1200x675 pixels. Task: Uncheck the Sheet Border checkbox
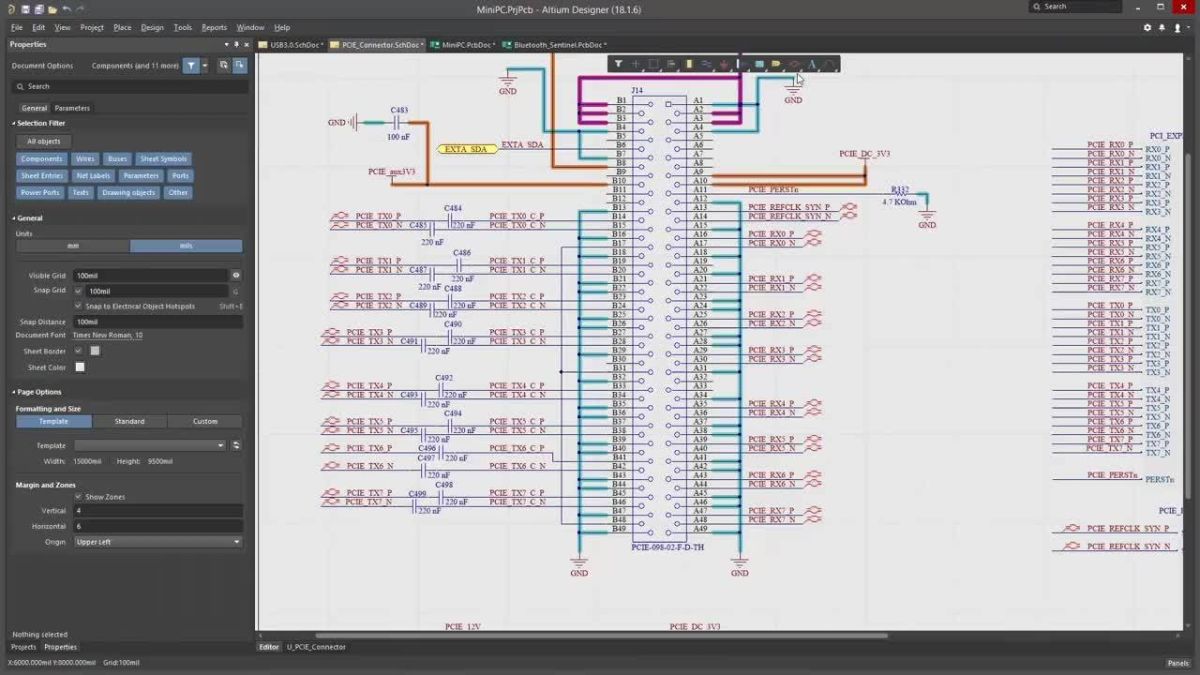coord(78,352)
